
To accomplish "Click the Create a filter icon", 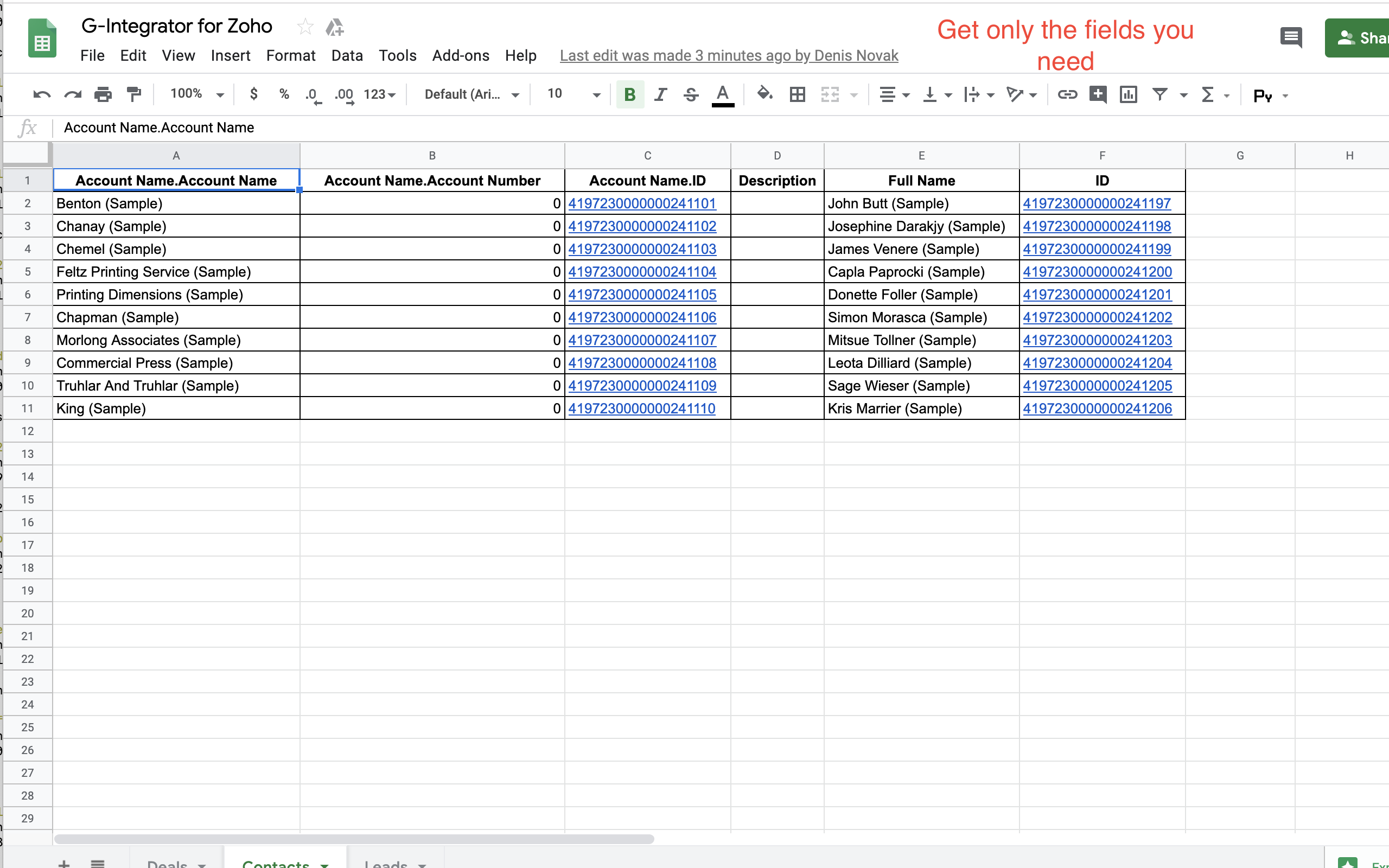I will point(1160,94).
